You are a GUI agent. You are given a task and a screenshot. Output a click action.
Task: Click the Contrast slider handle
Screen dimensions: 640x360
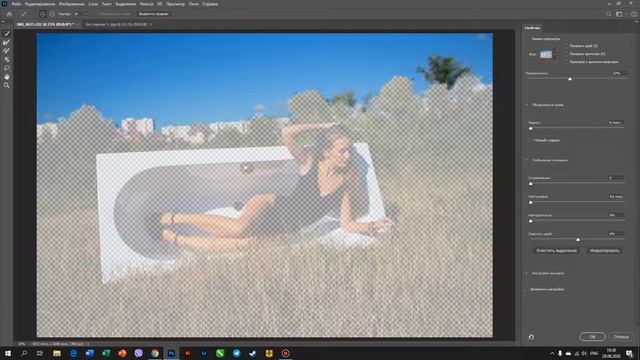(531, 221)
